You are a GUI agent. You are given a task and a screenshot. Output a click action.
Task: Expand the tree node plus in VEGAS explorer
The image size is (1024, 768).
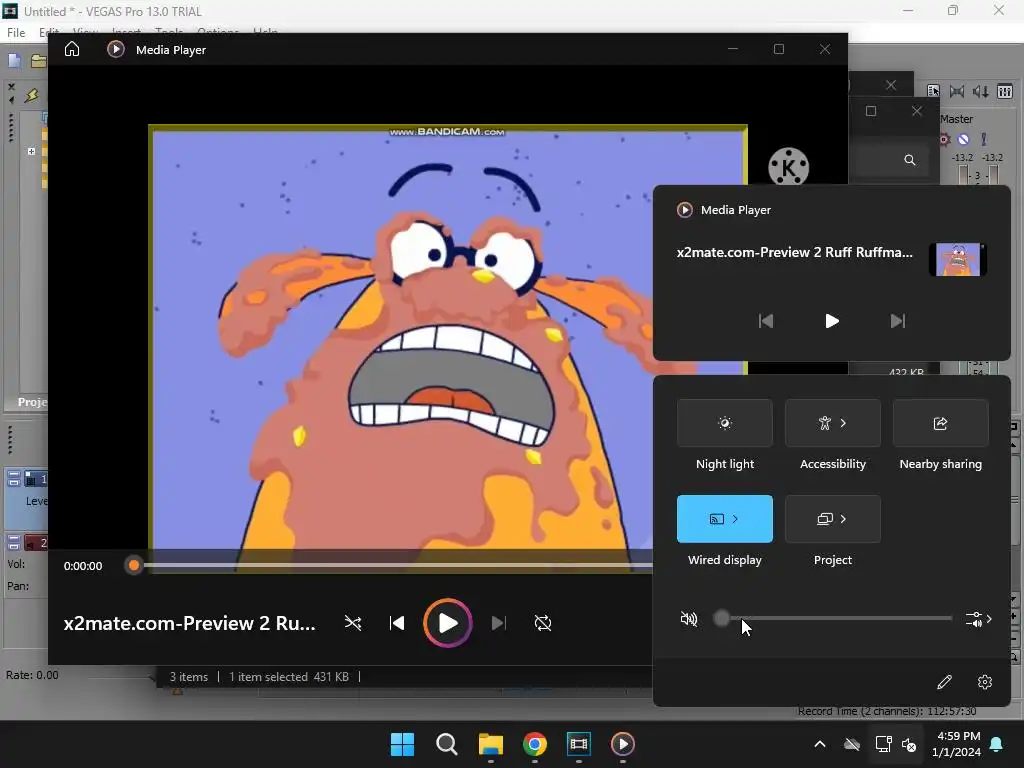click(x=31, y=152)
